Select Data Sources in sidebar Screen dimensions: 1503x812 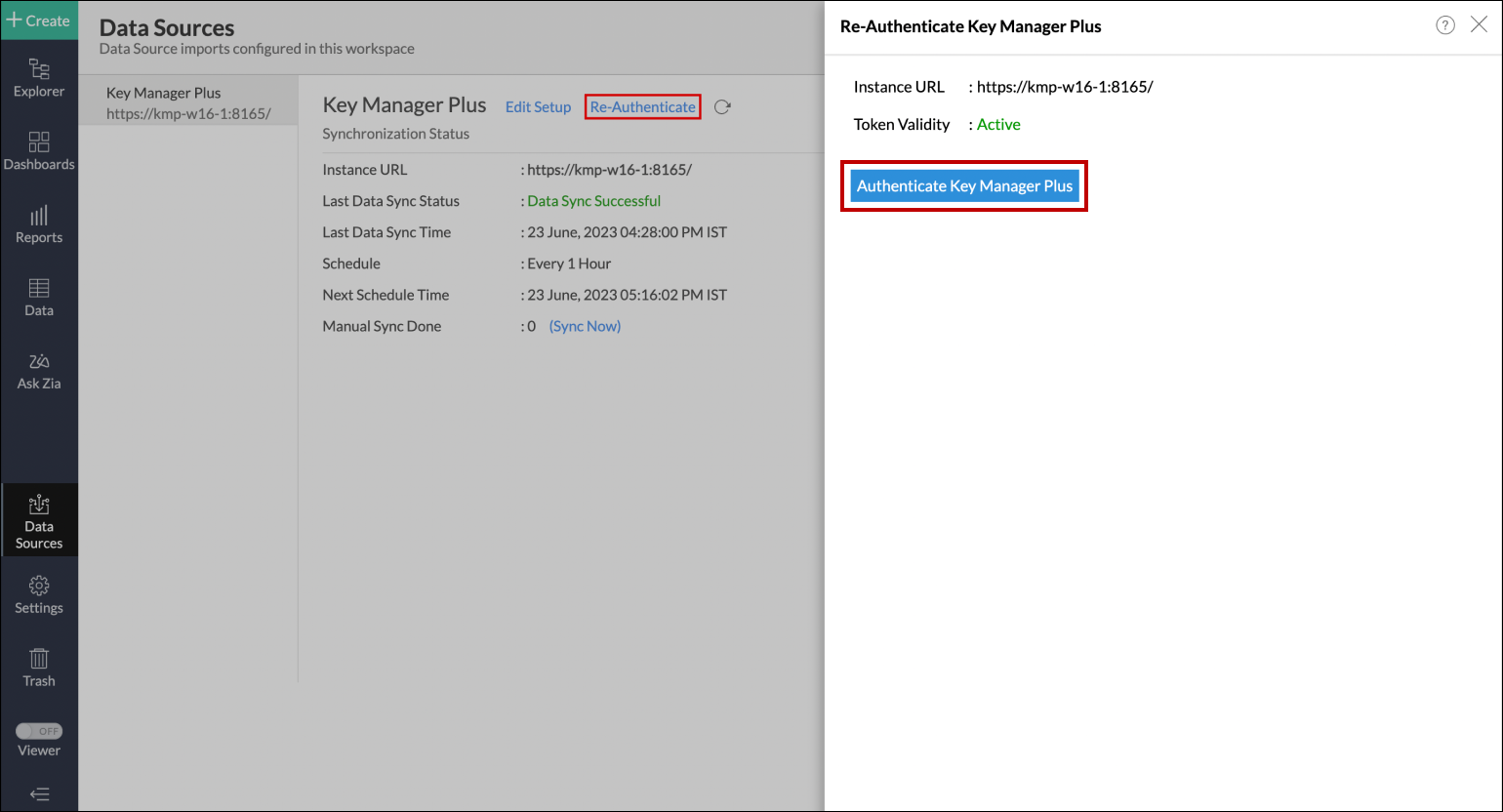(x=39, y=520)
